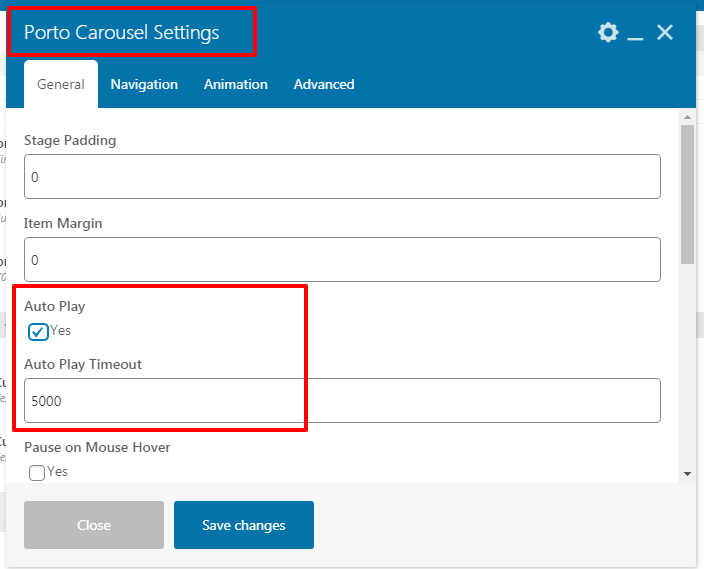The width and height of the screenshot is (704, 569).
Task: Focus the Item Margin text field
Action: (342, 260)
